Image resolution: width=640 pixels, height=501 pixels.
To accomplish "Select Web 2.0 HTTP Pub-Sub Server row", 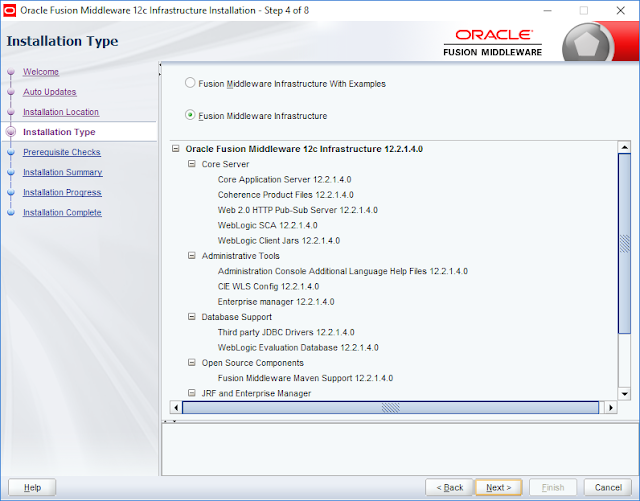I will point(298,210).
